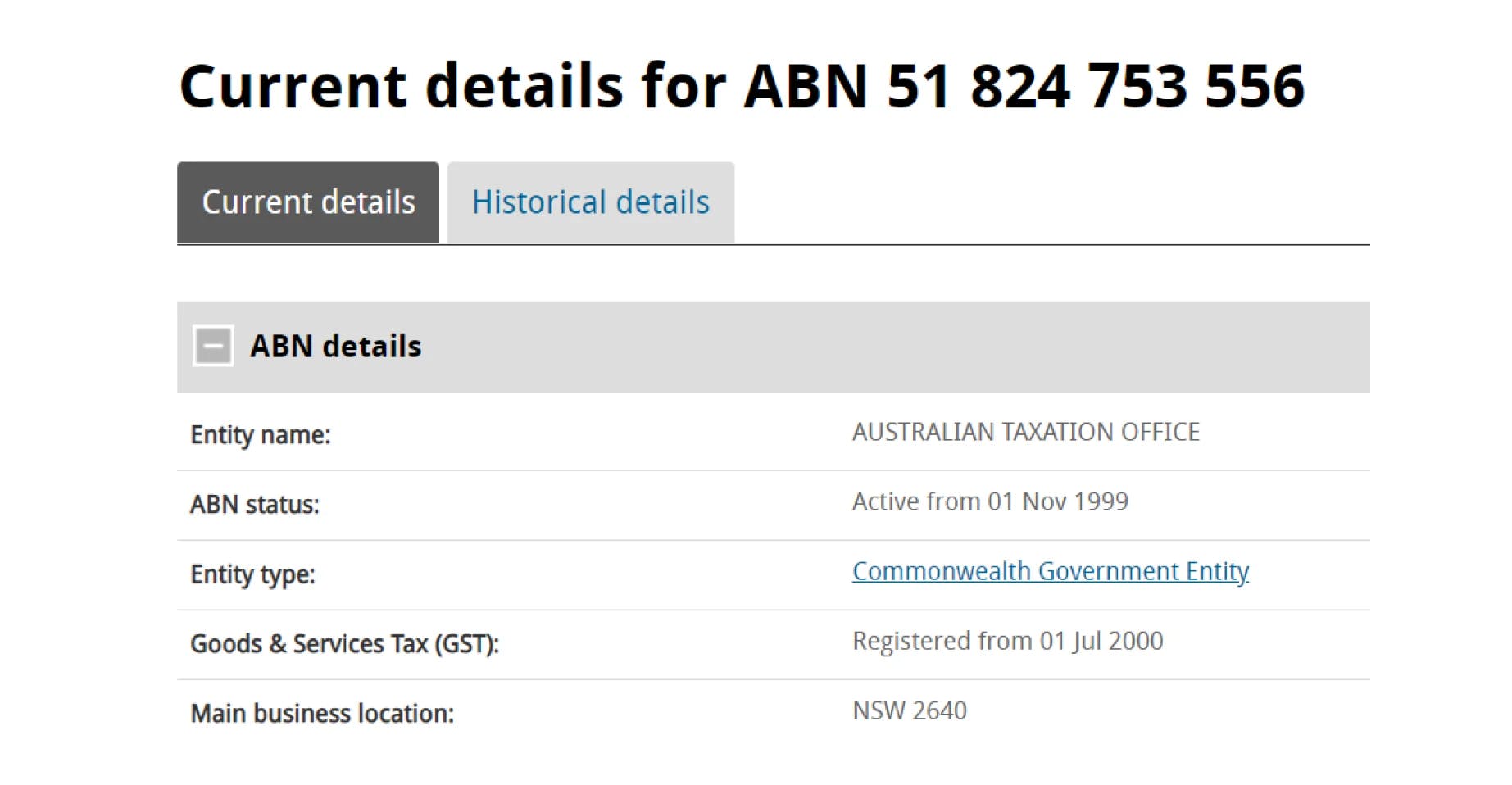This screenshot has width=1512, height=785.
Task: Open the Commonwealth Government Entity link
Action: pyautogui.click(x=1051, y=571)
